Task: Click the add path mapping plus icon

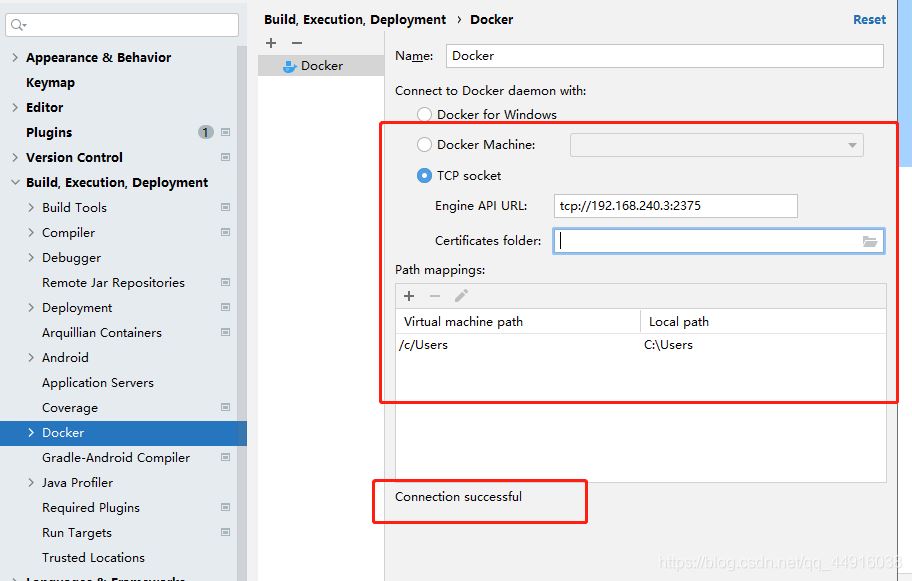Action: pyautogui.click(x=409, y=296)
